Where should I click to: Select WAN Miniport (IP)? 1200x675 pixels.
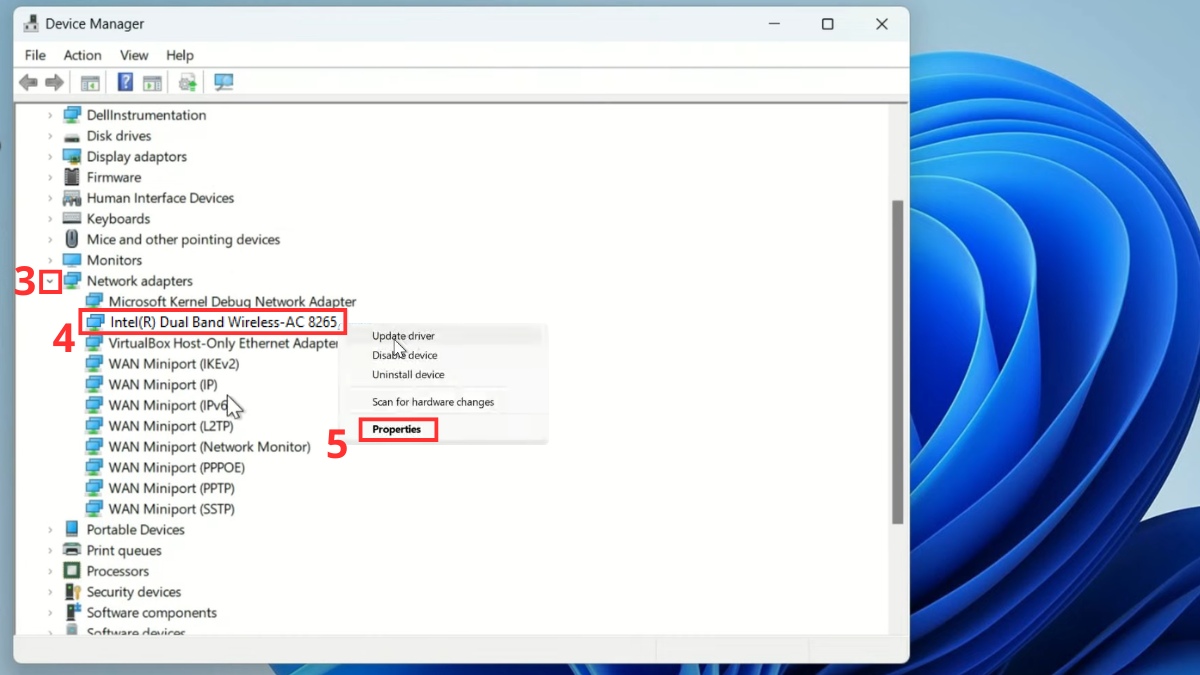tap(163, 384)
